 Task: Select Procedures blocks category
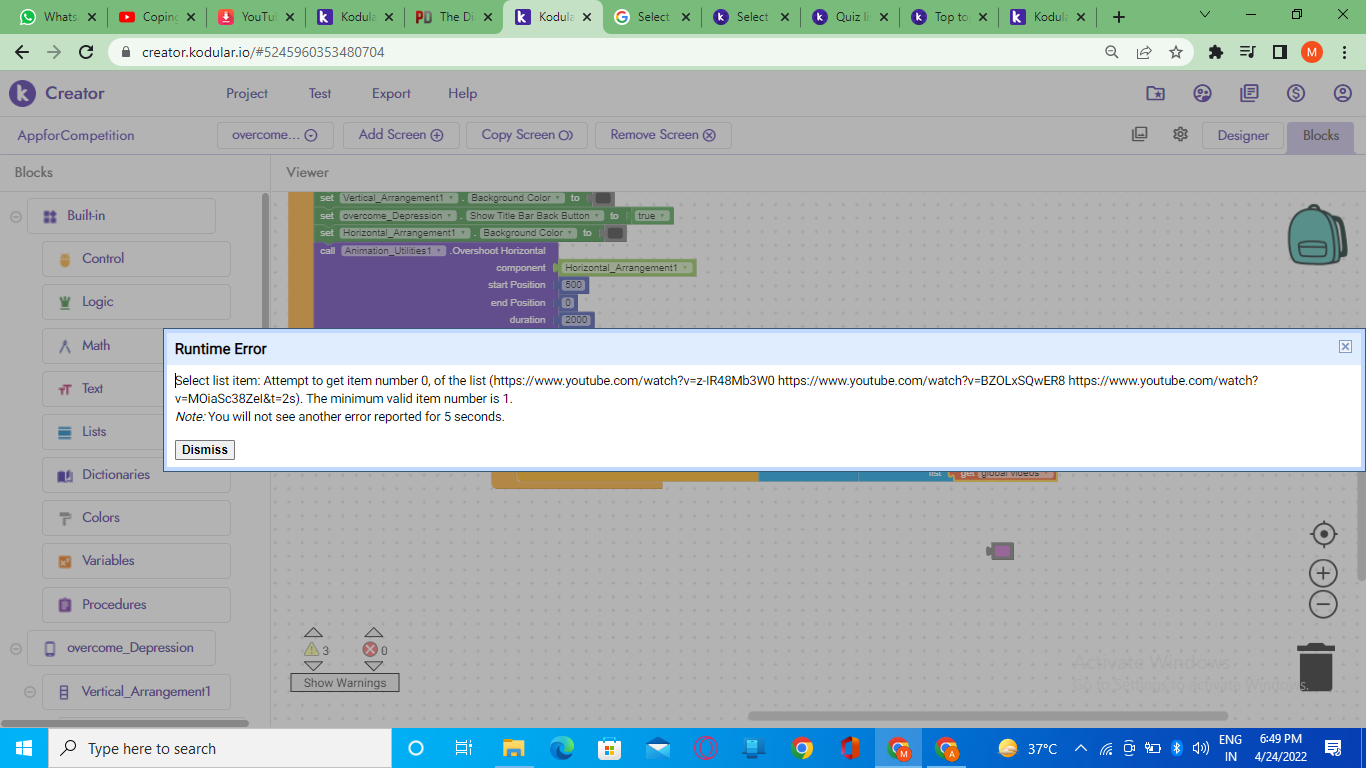[x=136, y=605]
